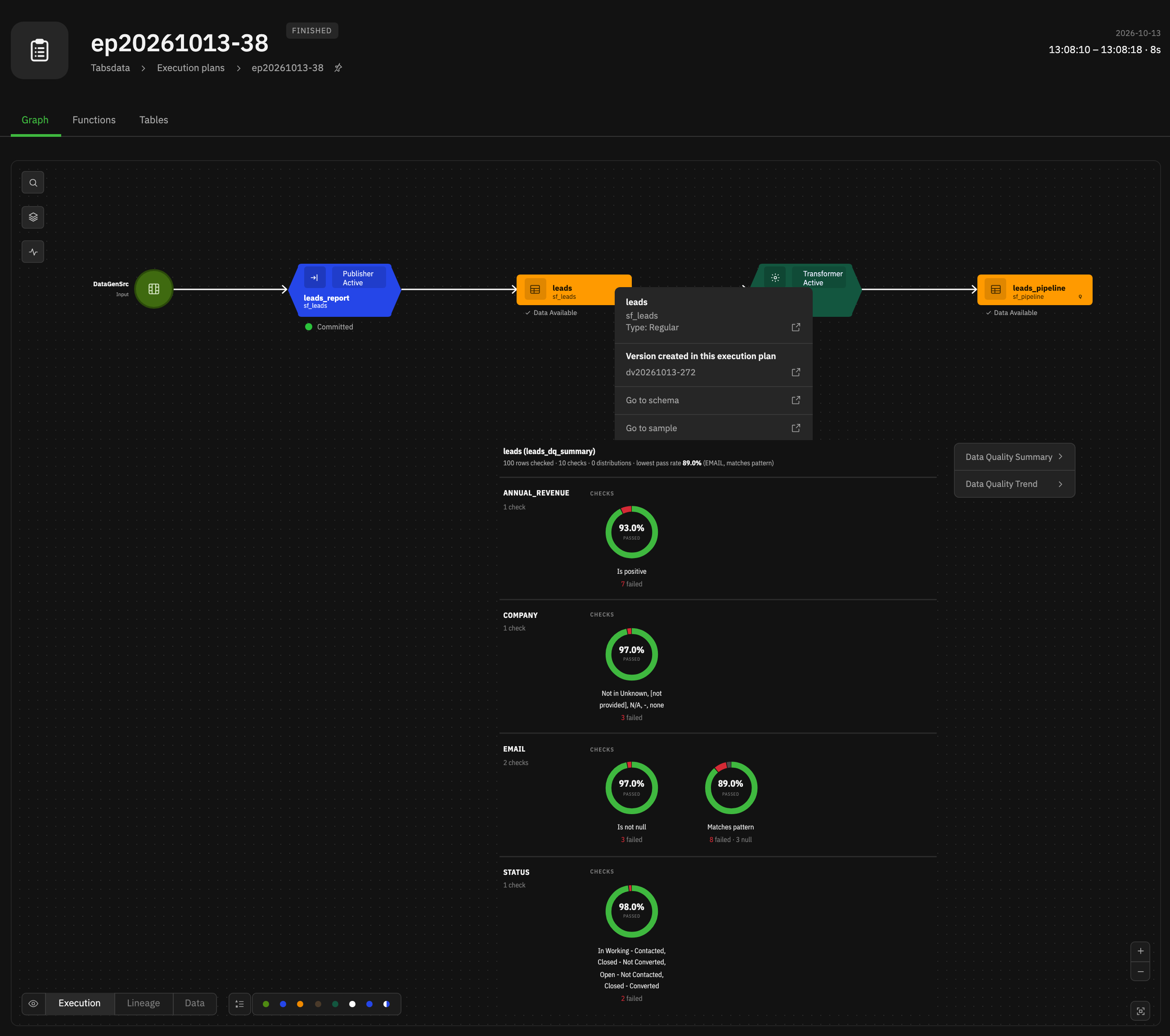
Task: Switch to Data view mode
Action: tap(194, 1004)
